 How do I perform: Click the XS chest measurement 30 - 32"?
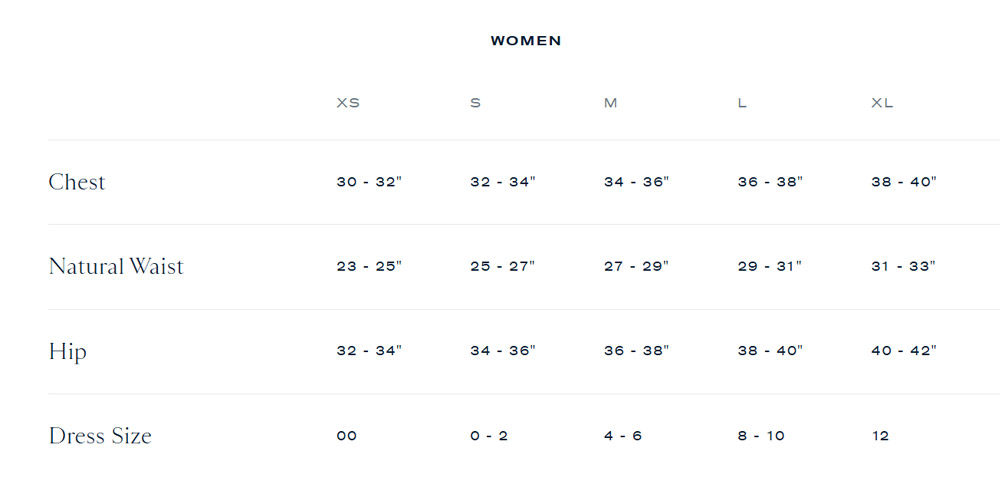pos(369,182)
